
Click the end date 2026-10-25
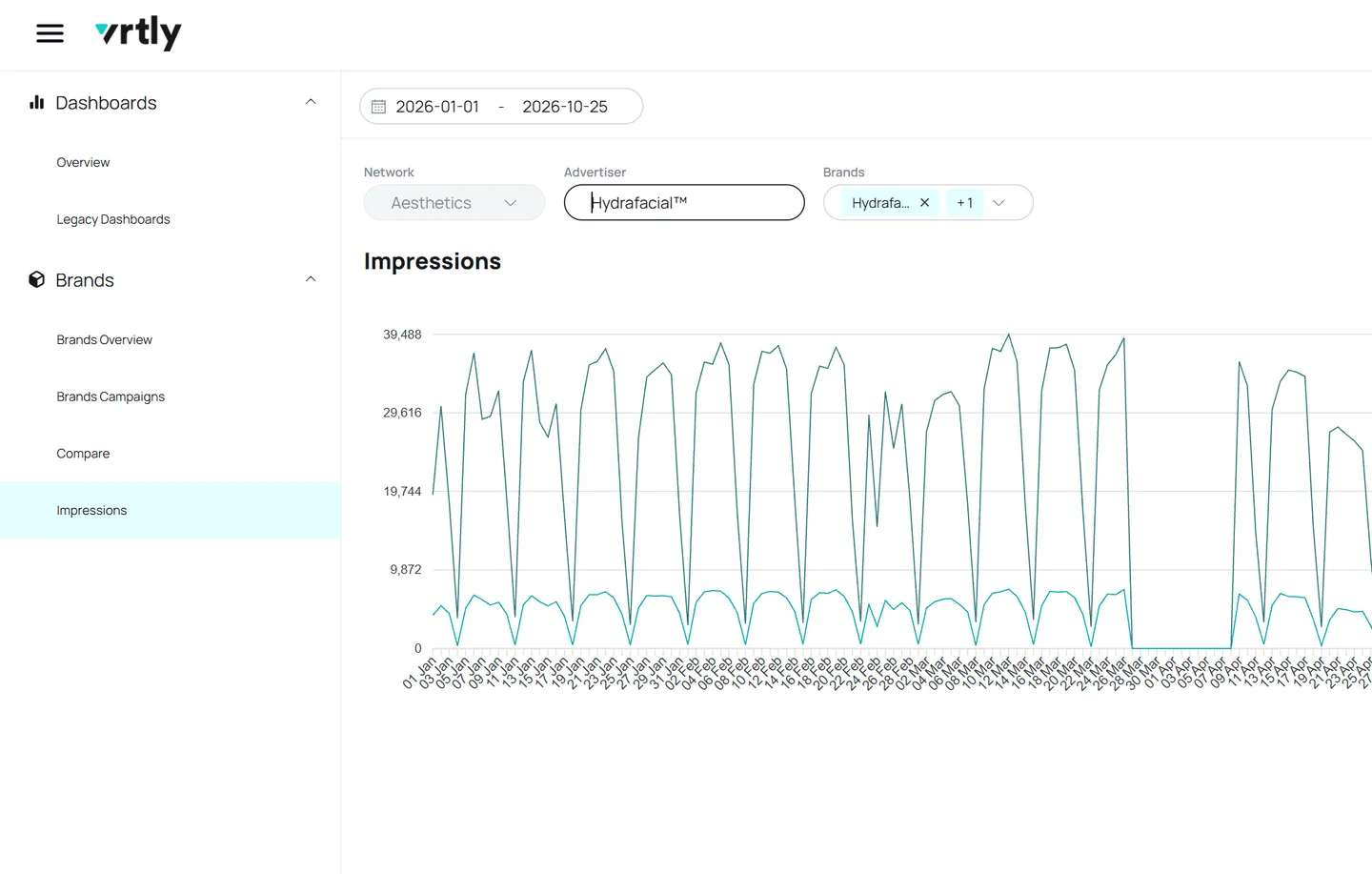pos(565,107)
